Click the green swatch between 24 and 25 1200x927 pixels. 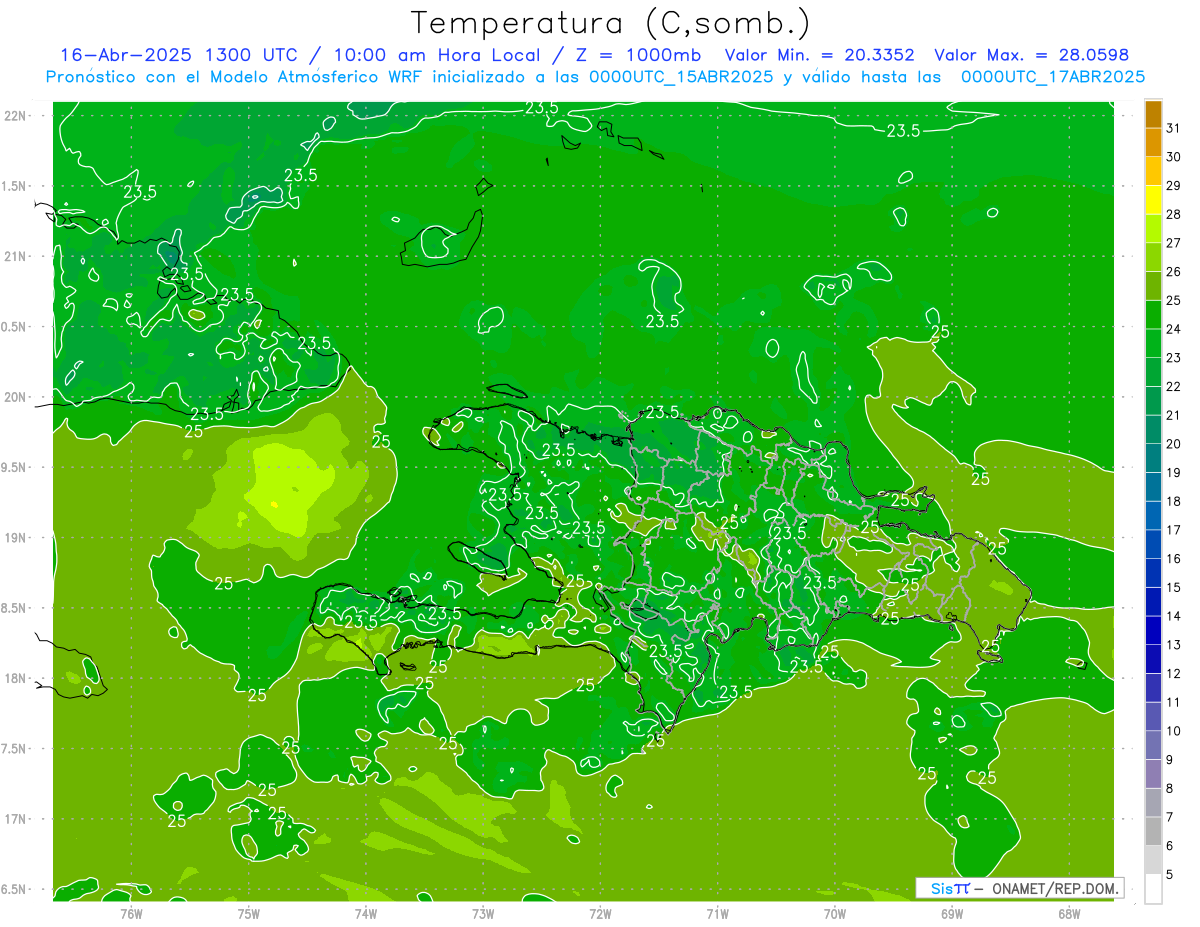pos(1154,315)
